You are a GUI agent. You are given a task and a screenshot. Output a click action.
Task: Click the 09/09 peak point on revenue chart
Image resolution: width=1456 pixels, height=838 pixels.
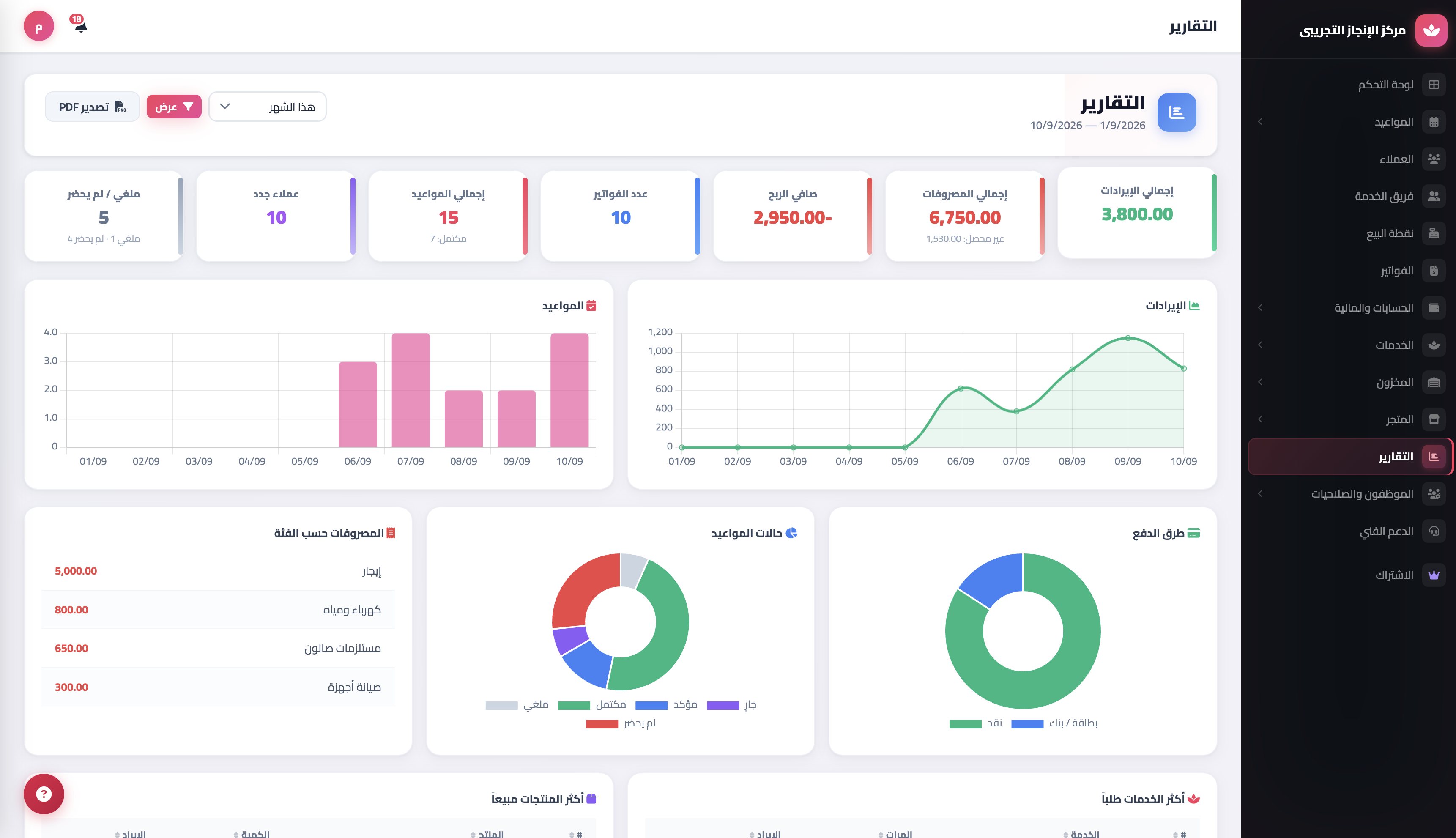coord(1128,338)
